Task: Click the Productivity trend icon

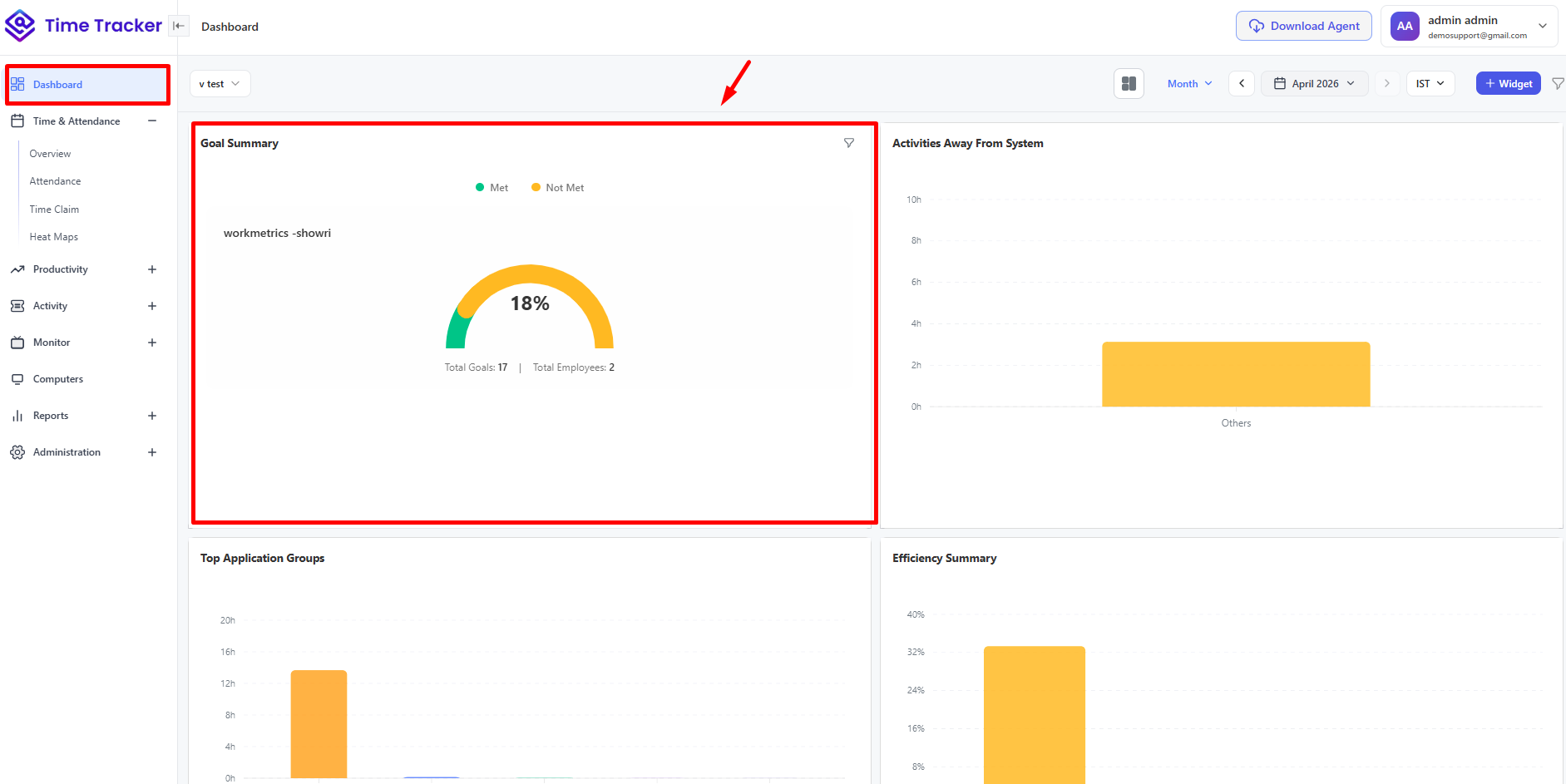Action: coord(17,269)
